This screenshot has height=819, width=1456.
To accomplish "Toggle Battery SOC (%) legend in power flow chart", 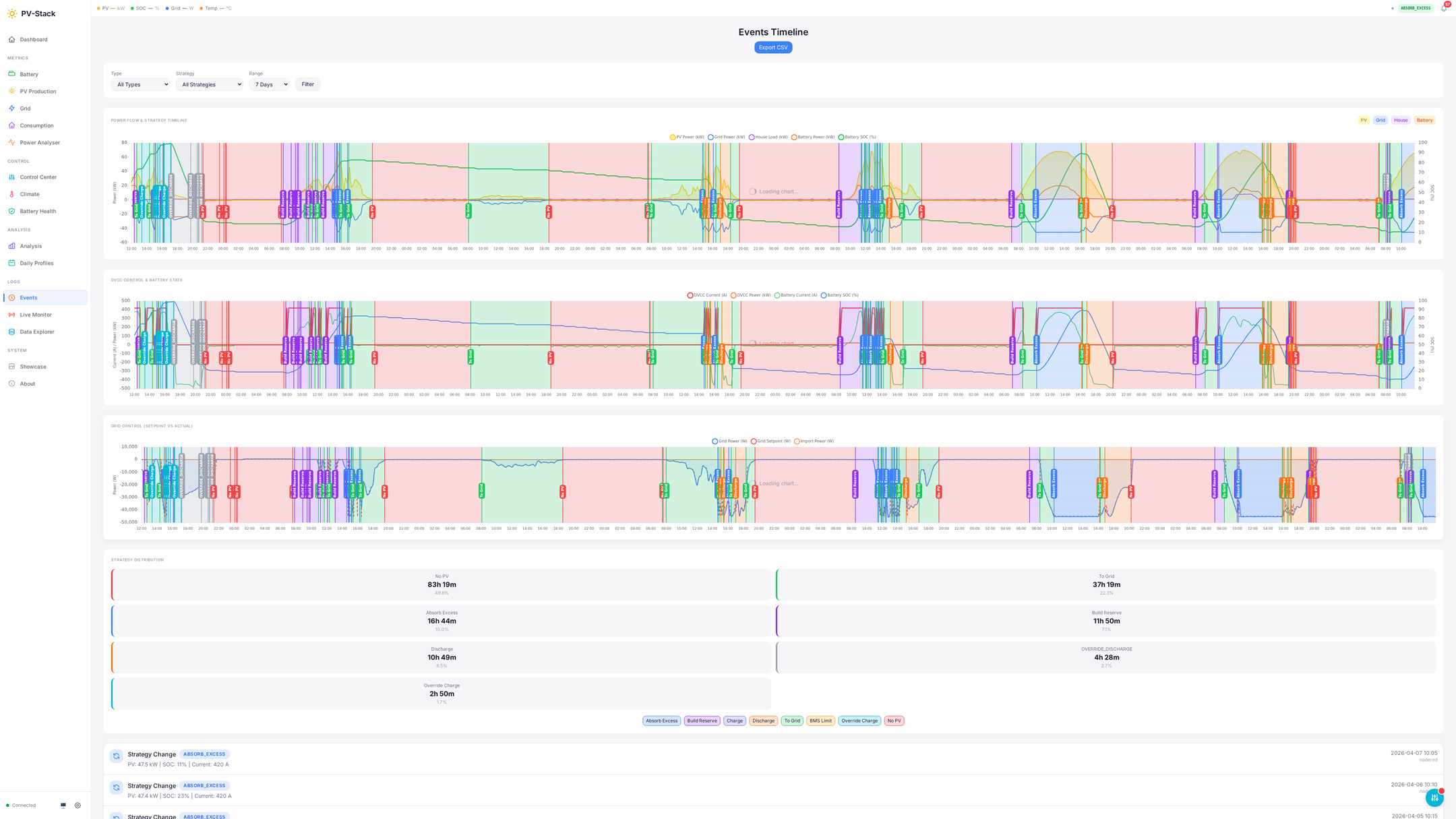I will pyautogui.click(x=857, y=137).
